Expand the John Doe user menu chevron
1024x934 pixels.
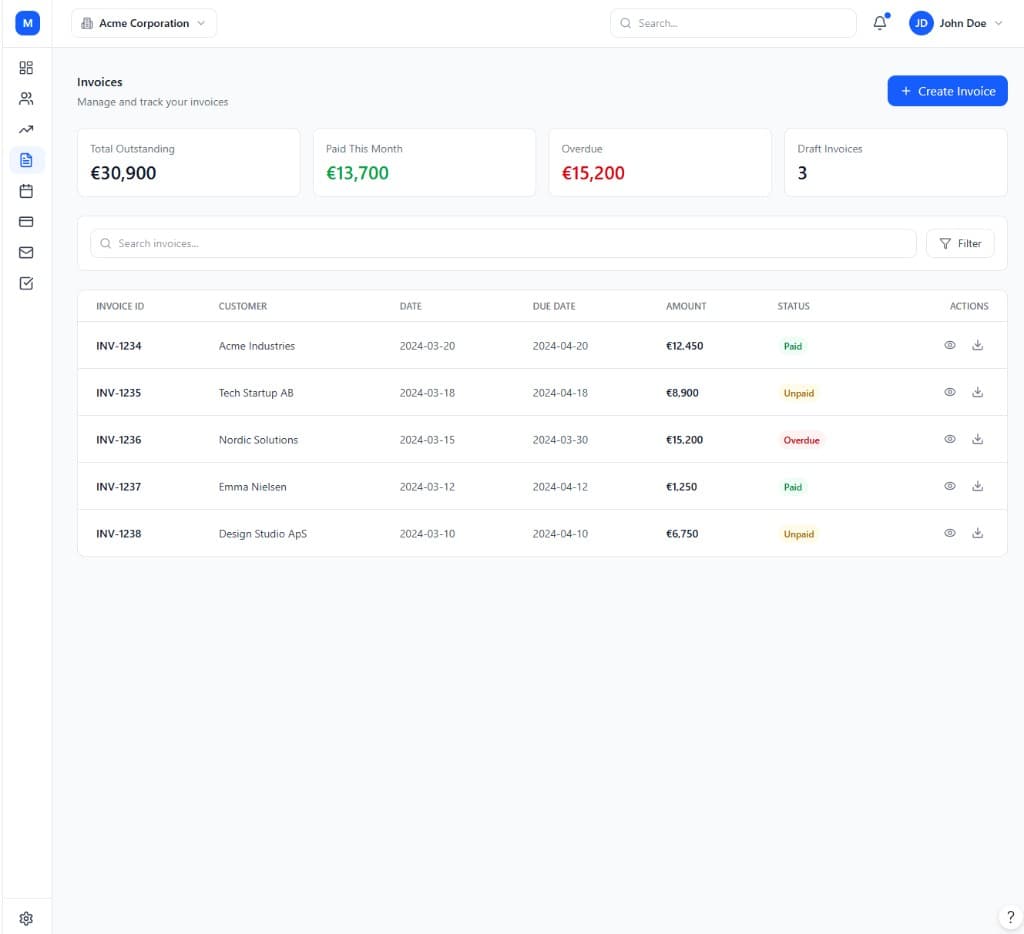pyautogui.click(x=998, y=24)
